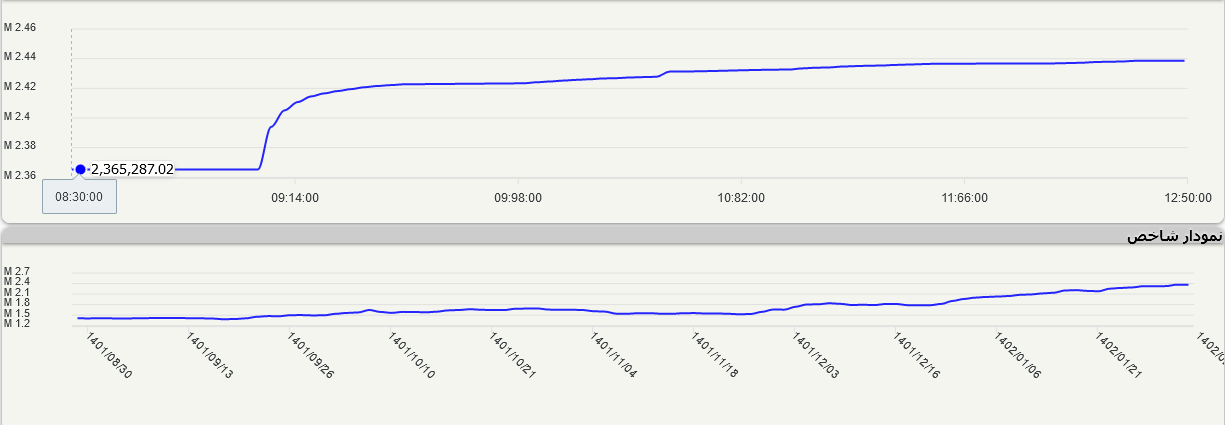Click the M 2.46 y-axis label
Screen dimensions: 1225x425
[x=20, y=27]
